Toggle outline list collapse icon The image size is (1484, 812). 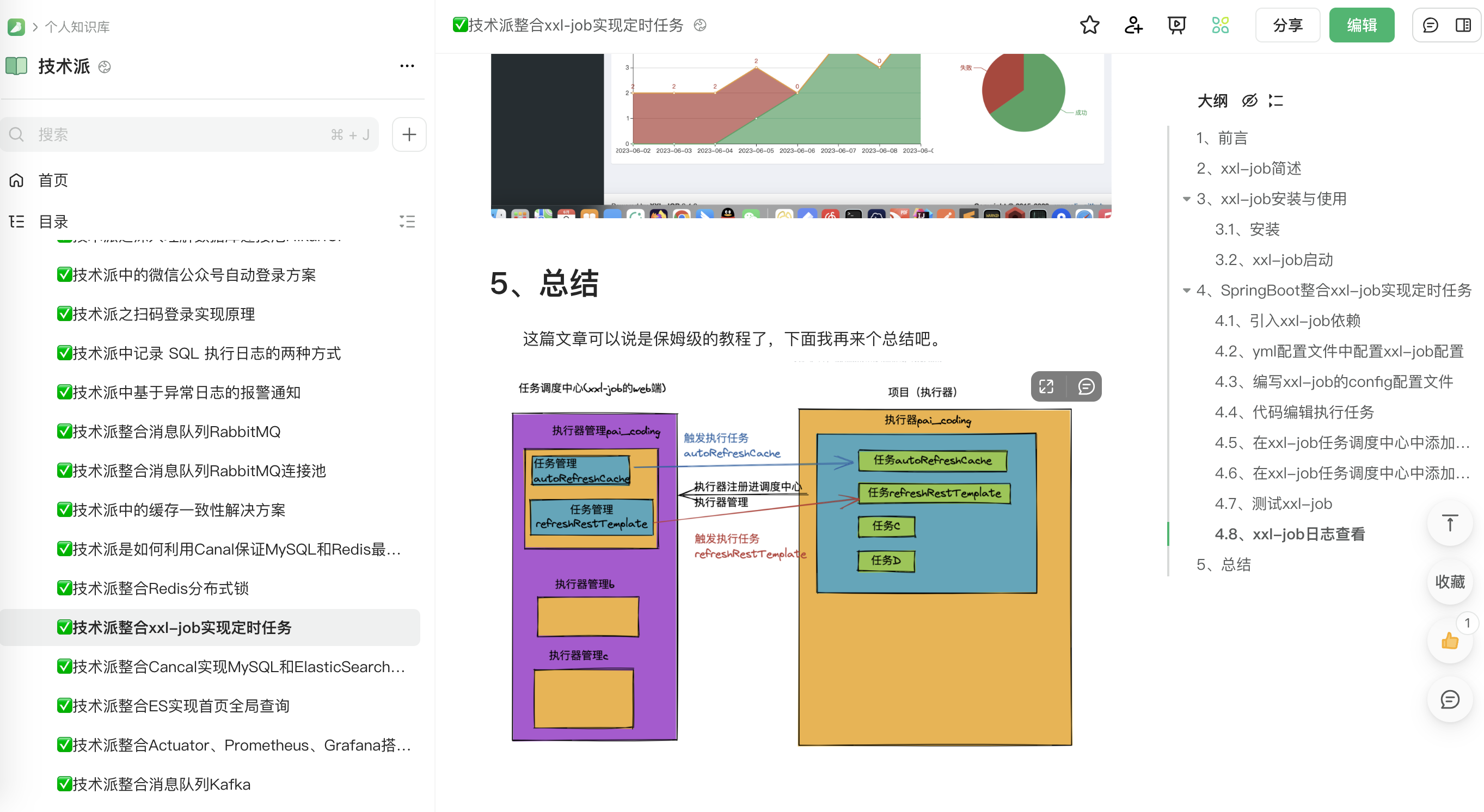1275,101
